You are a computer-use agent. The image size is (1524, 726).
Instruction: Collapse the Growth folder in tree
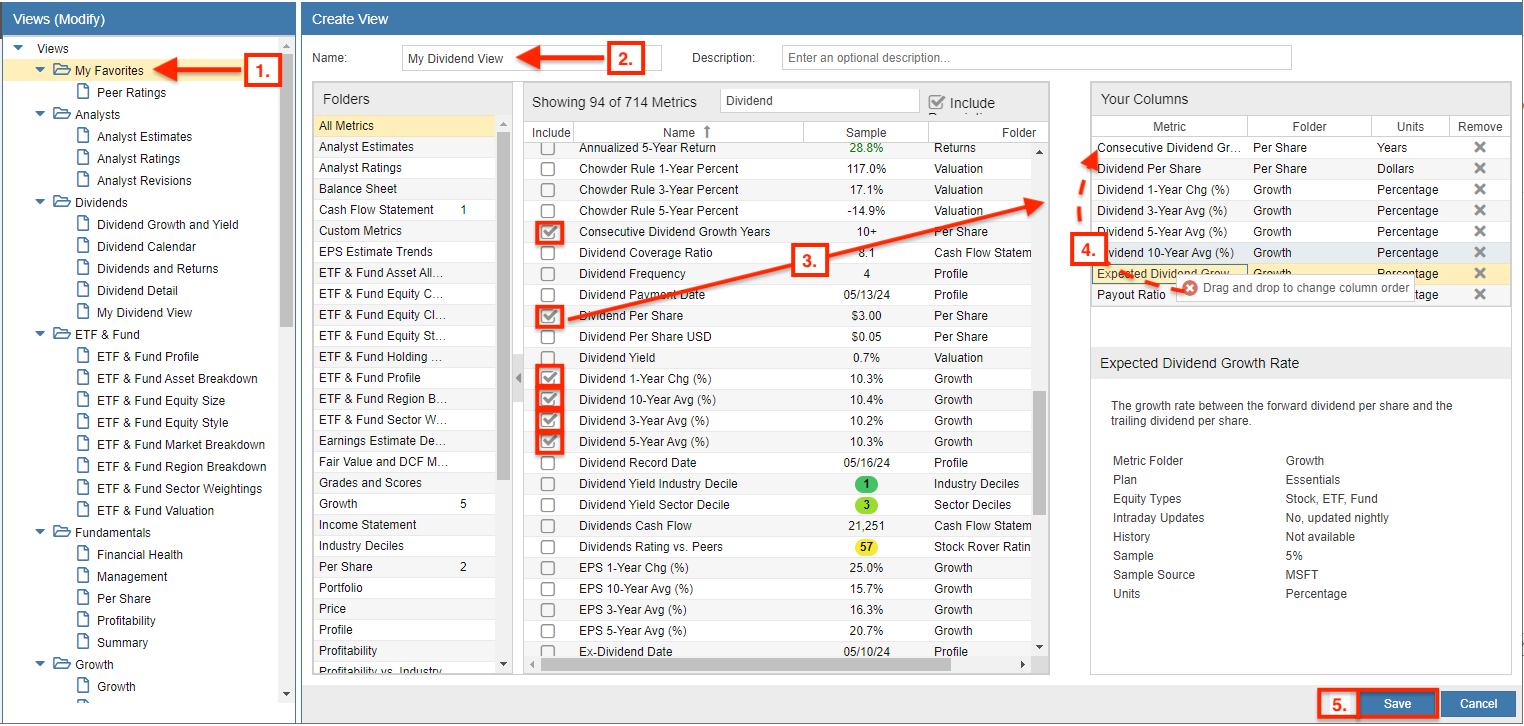[40, 664]
